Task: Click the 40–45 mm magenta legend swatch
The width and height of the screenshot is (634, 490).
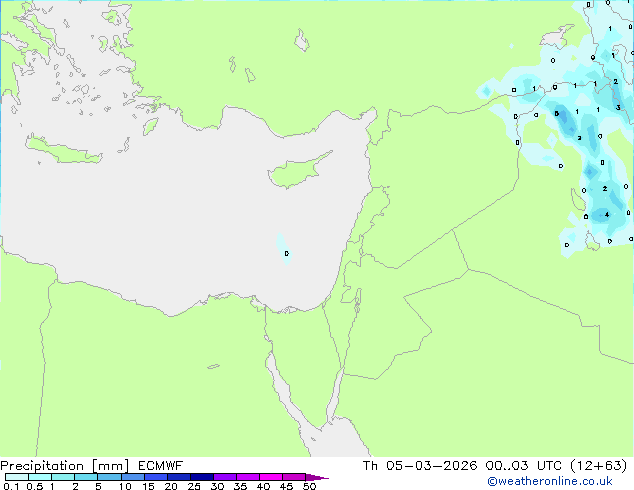Action: pyautogui.click(x=271, y=477)
